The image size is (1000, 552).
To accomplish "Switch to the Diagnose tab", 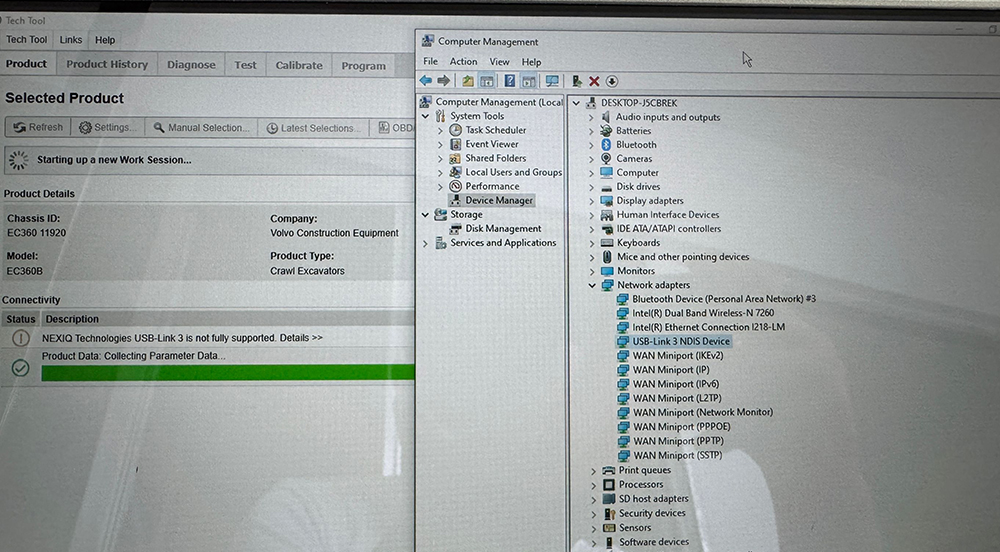I will [x=191, y=65].
